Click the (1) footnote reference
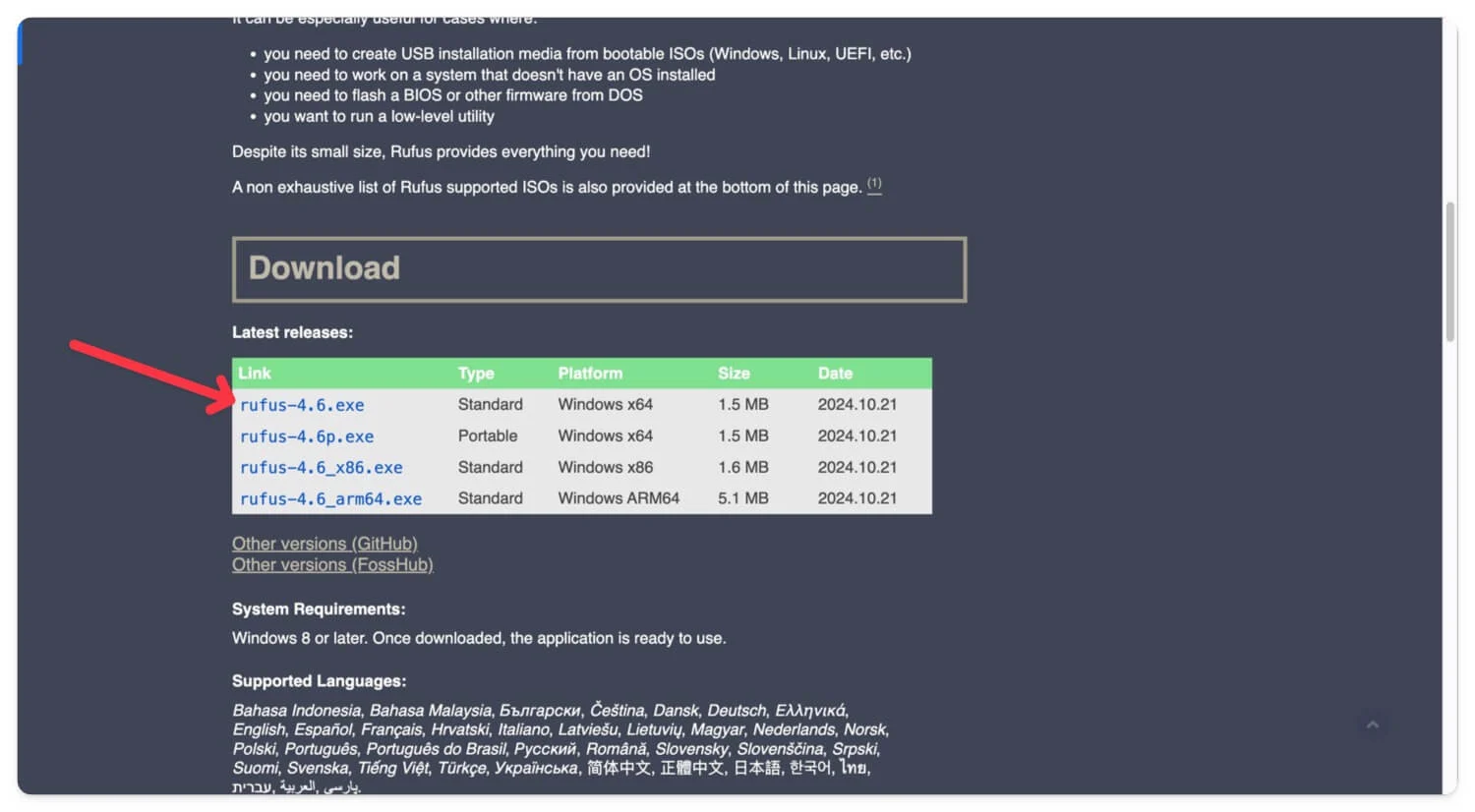This screenshot has width=1475, height=812. (x=874, y=185)
